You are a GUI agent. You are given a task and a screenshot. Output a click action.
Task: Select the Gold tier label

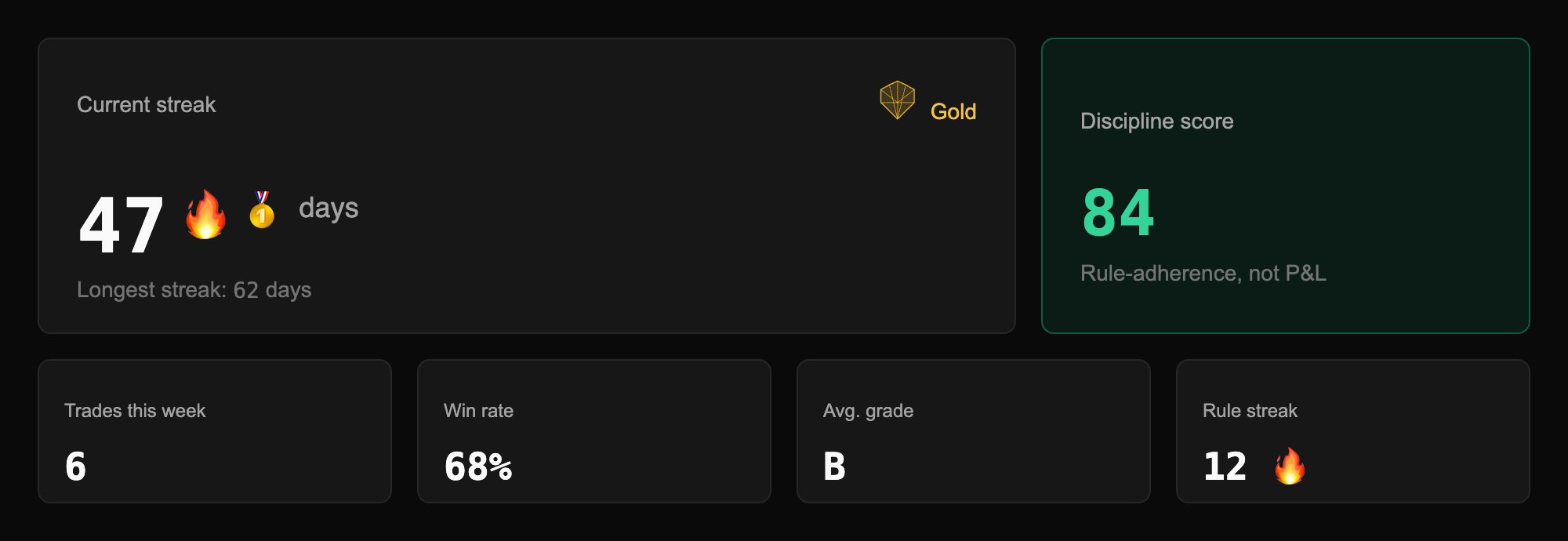pos(953,111)
